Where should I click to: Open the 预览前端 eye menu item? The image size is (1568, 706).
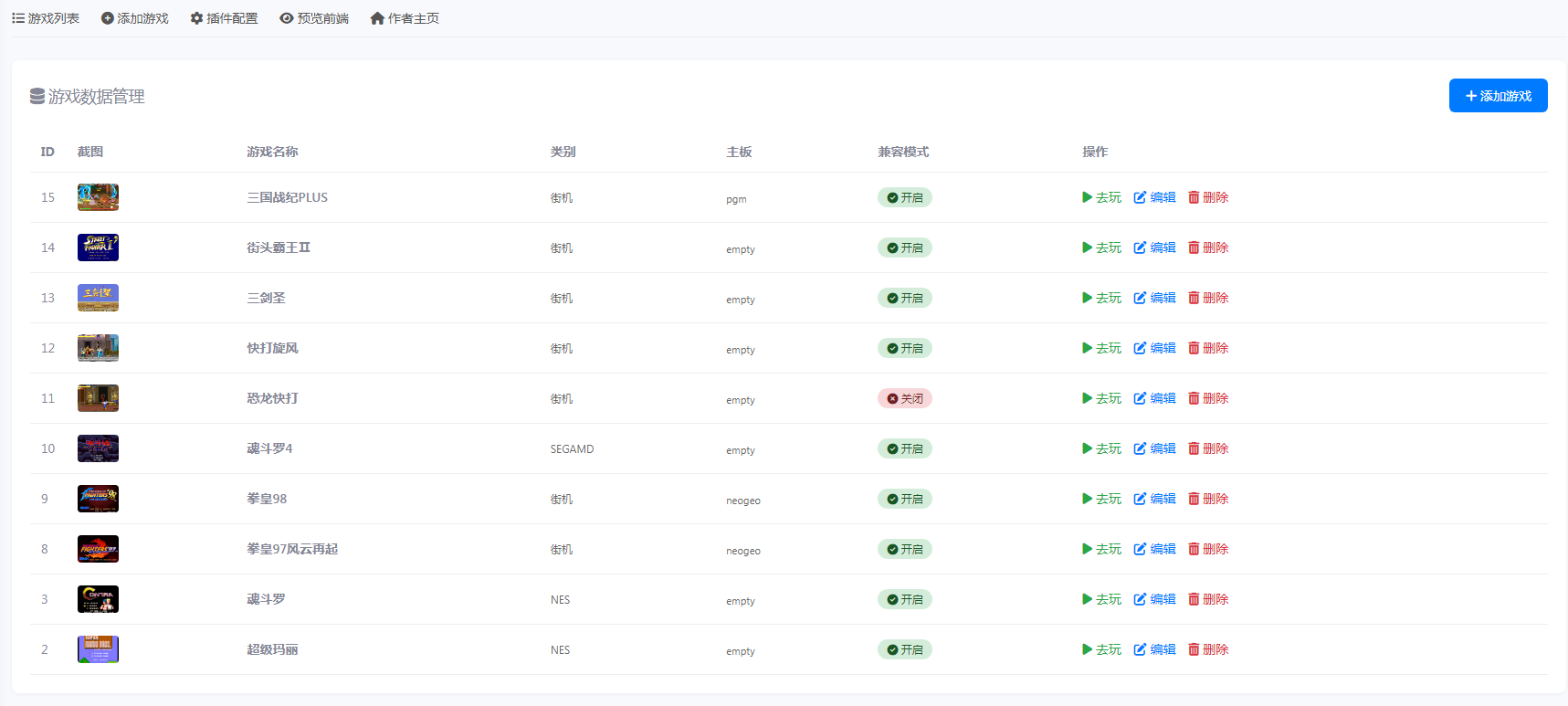314,18
